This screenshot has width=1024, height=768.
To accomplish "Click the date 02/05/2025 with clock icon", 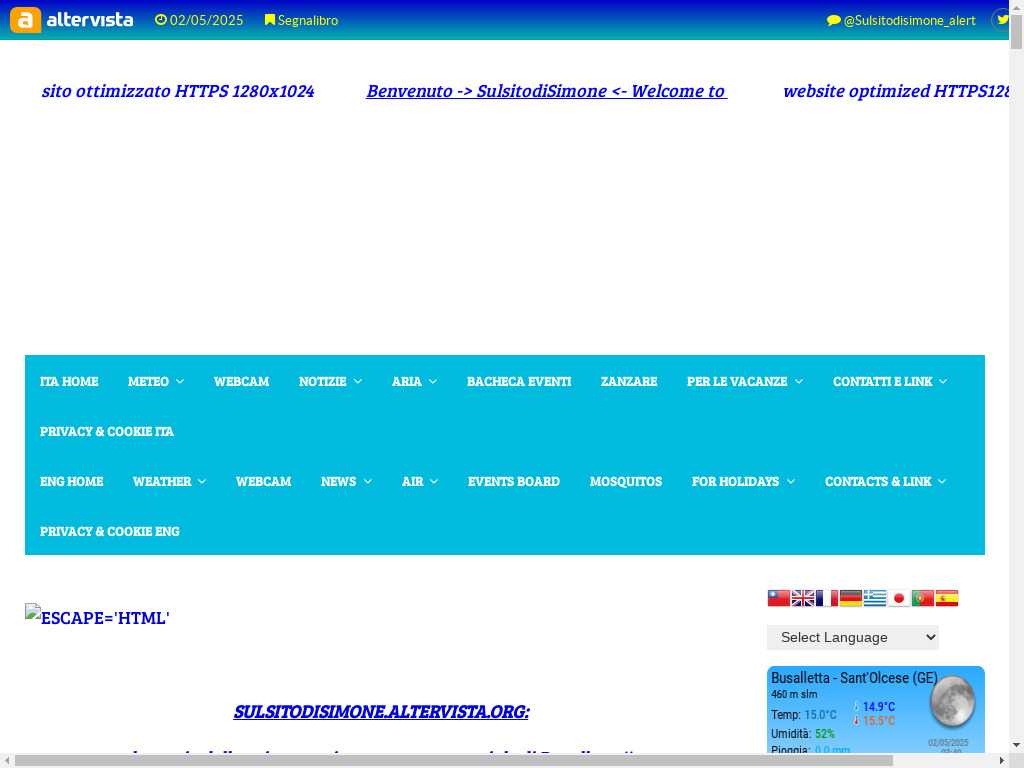I will [x=199, y=20].
